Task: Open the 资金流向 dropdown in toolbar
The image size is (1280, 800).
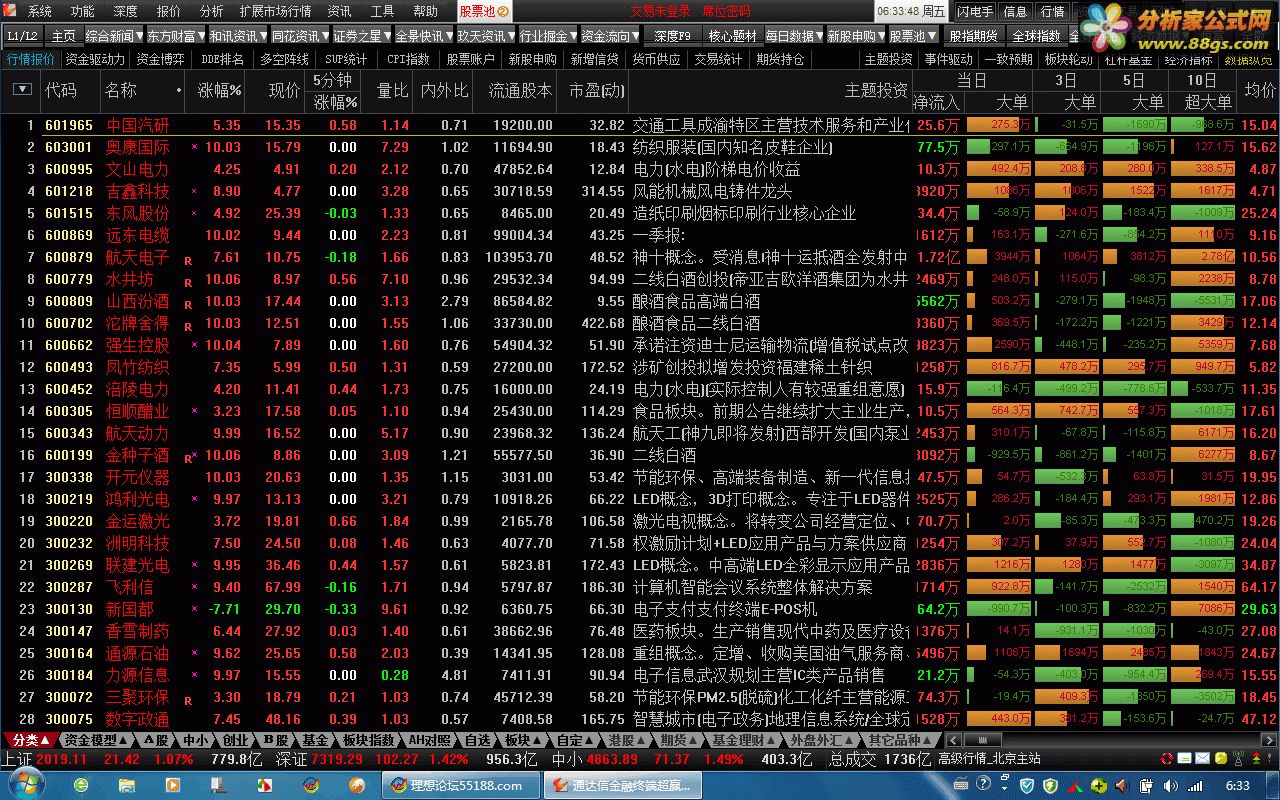Action: (609, 36)
